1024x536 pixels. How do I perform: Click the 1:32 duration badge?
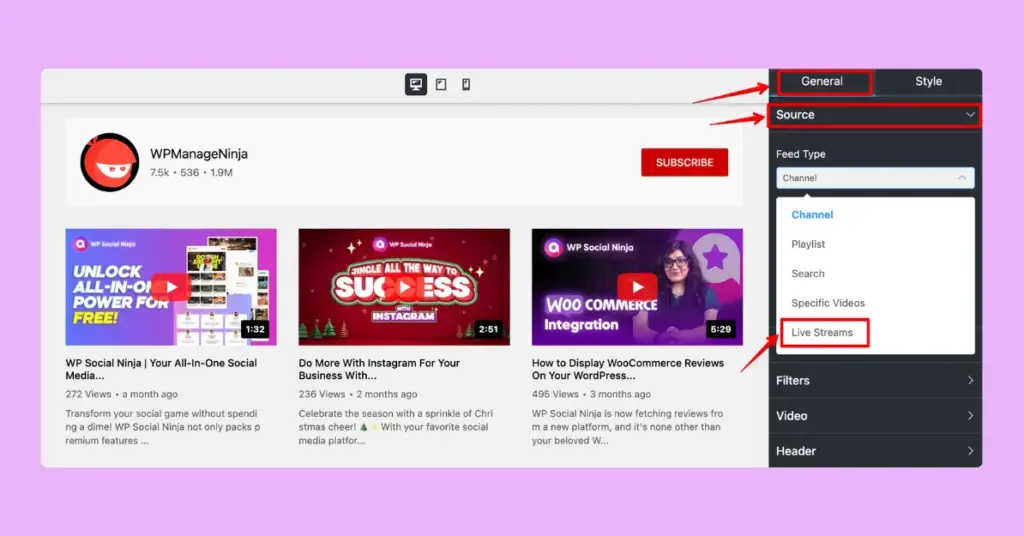(255, 329)
